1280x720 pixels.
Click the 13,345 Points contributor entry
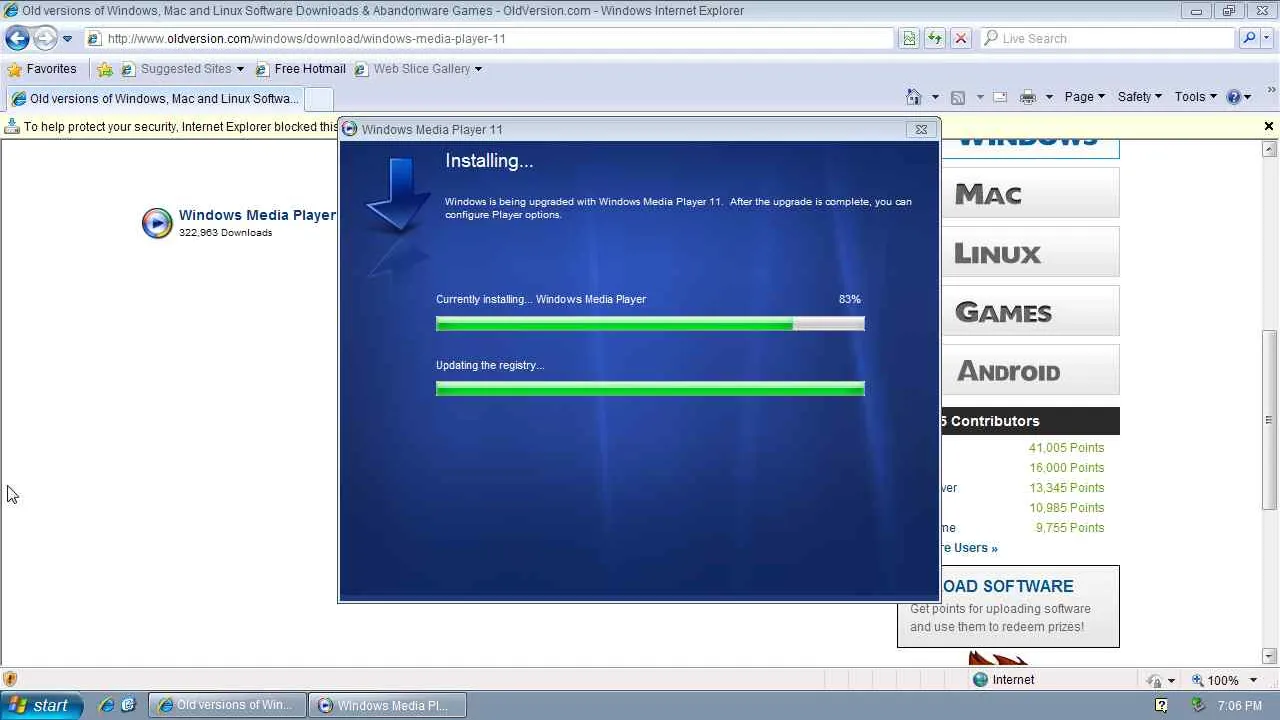pyautogui.click(x=1066, y=488)
